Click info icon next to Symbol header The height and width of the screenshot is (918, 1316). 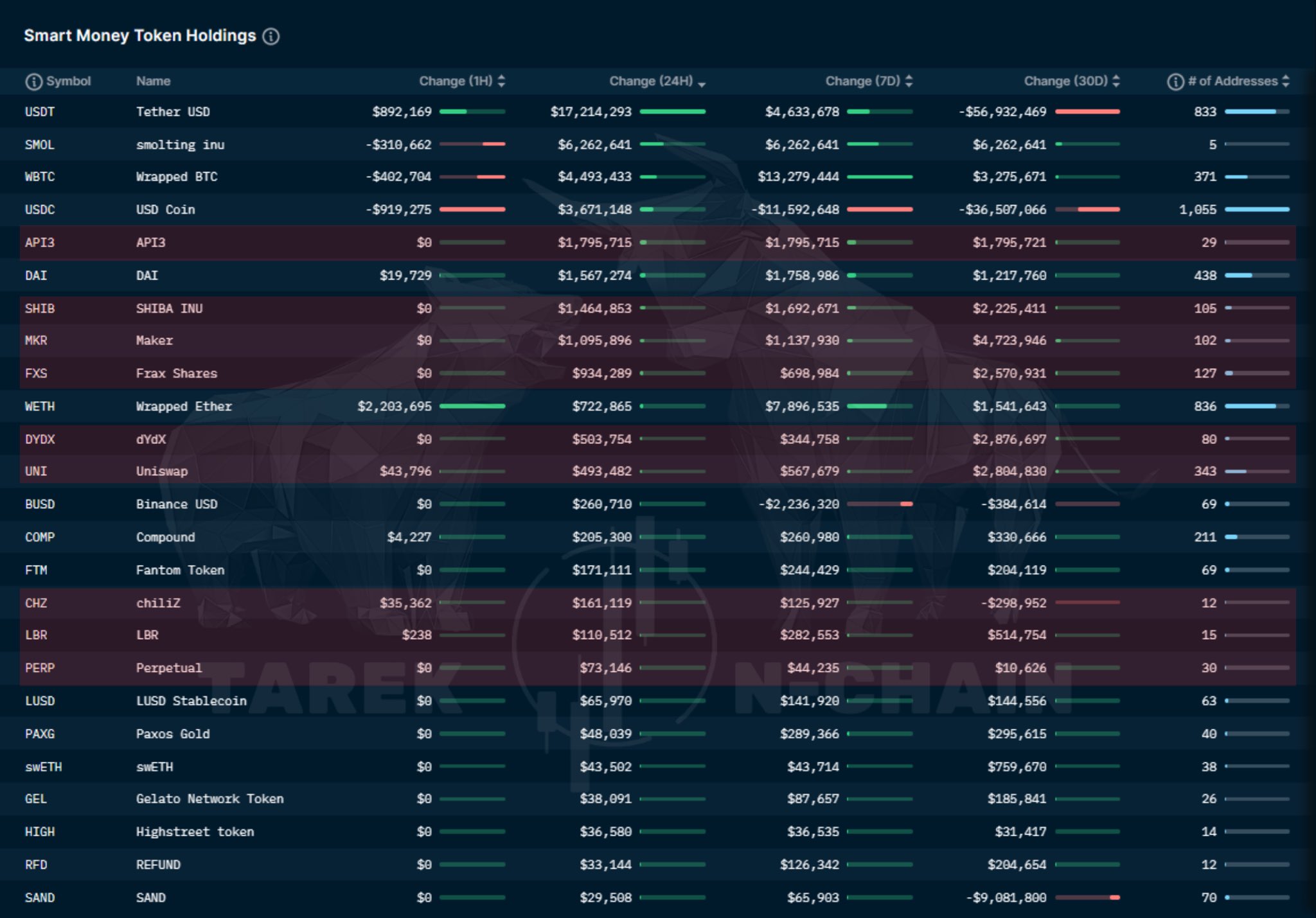click(33, 82)
